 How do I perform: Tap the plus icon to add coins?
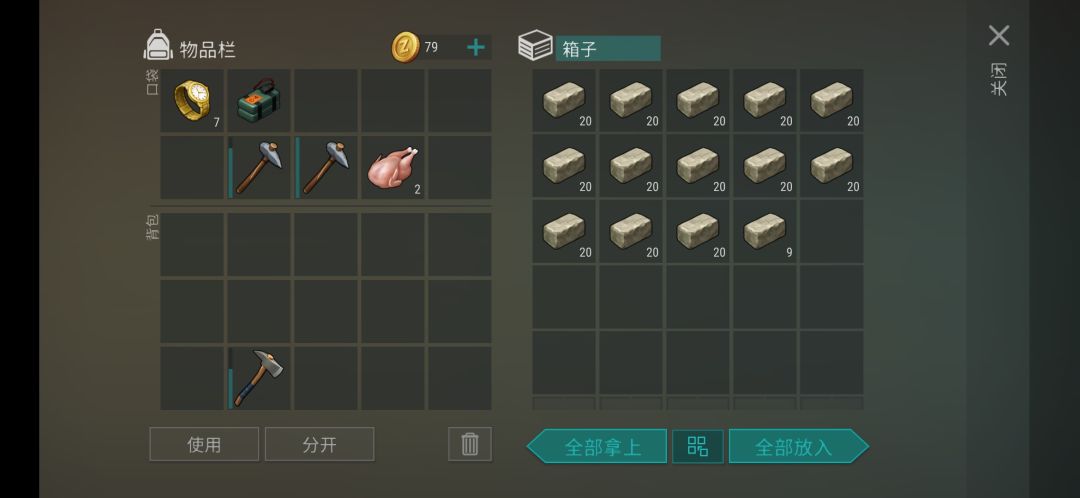[x=476, y=48]
